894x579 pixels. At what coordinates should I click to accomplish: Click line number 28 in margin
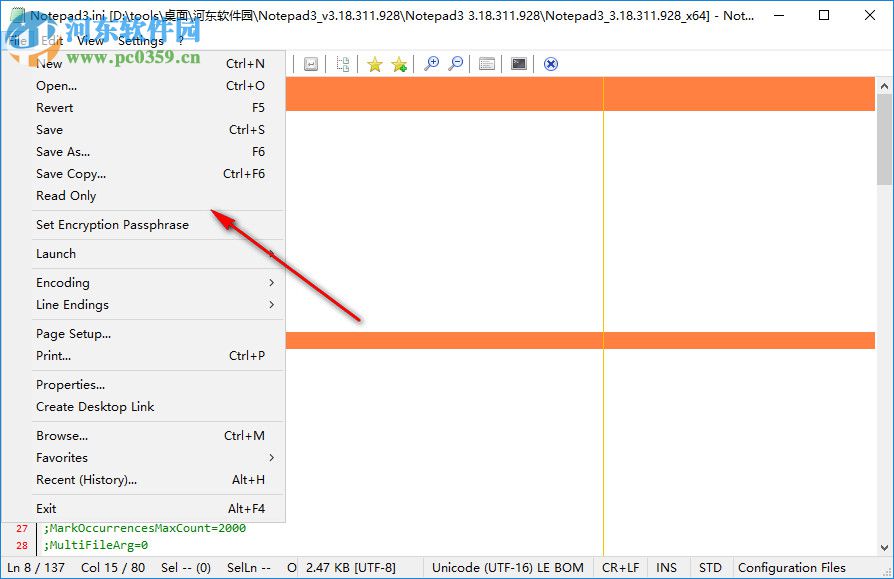(22, 545)
